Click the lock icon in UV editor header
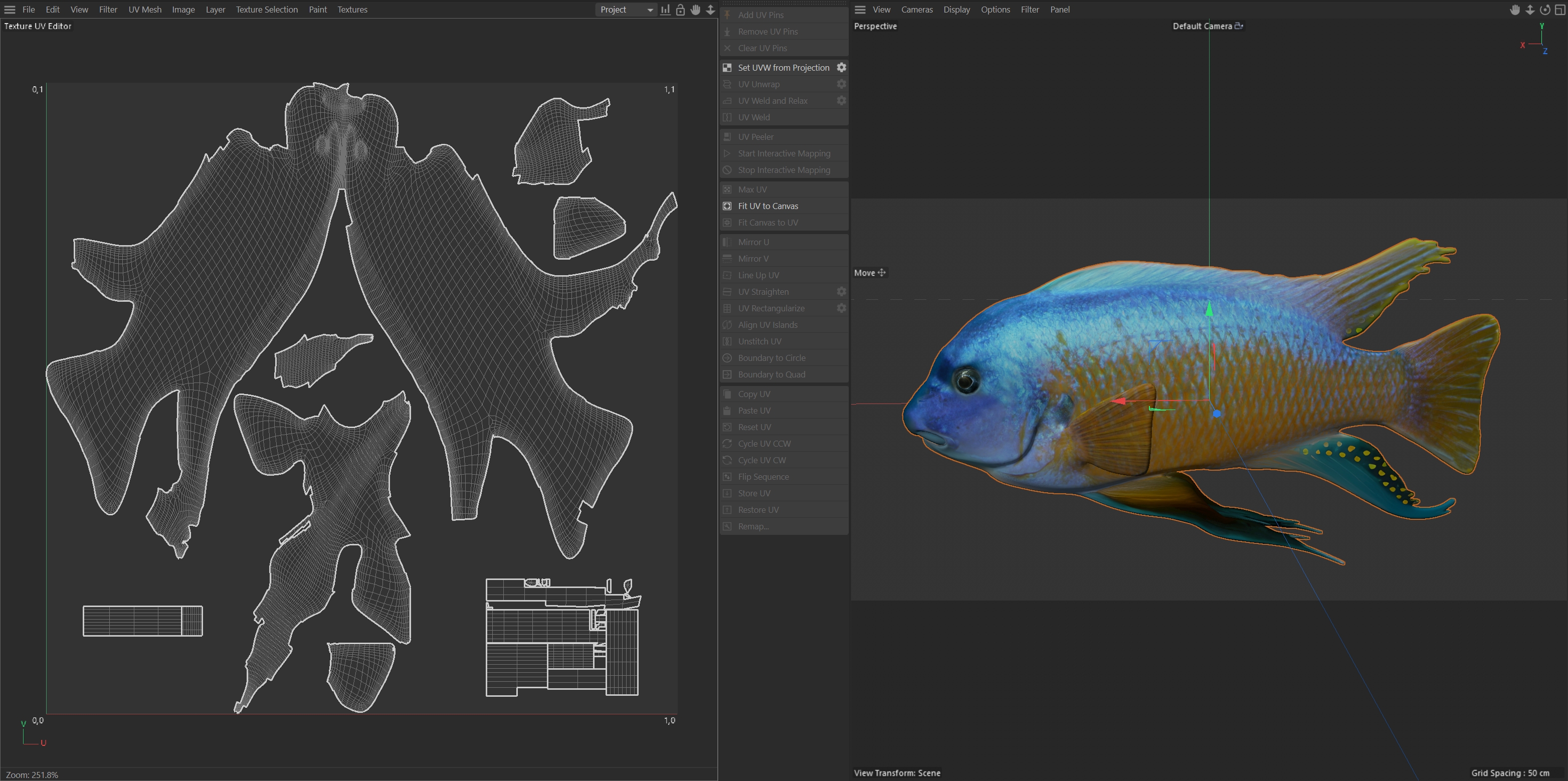This screenshot has width=1568, height=781. pos(681,10)
